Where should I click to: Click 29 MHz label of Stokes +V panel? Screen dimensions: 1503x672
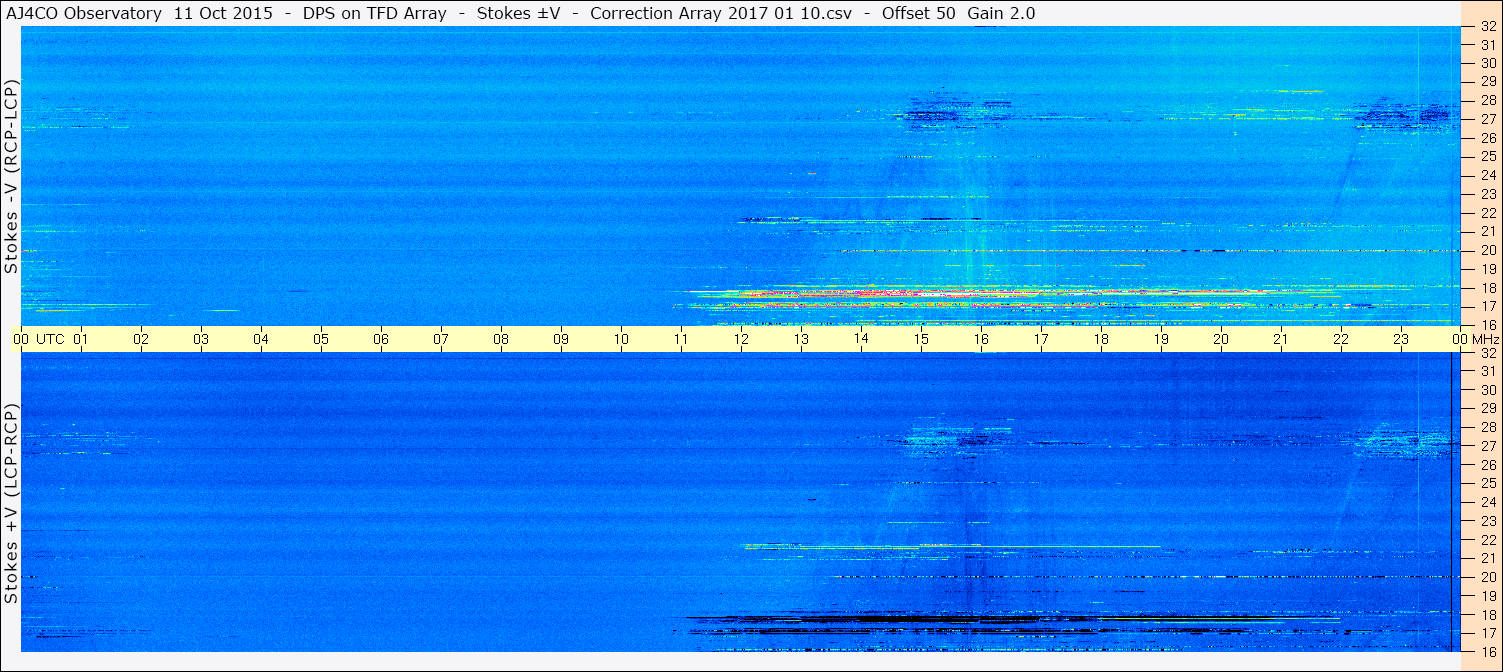pyautogui.click(x=1488, y=409)
